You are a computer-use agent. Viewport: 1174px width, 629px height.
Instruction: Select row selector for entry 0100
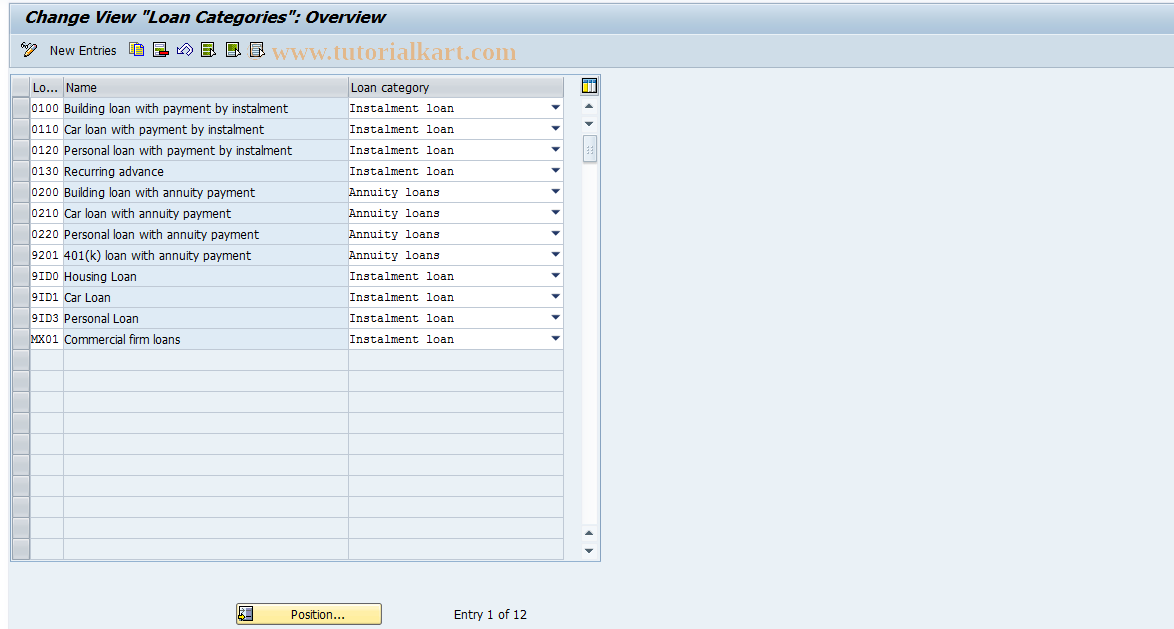[x=21, y=108]
